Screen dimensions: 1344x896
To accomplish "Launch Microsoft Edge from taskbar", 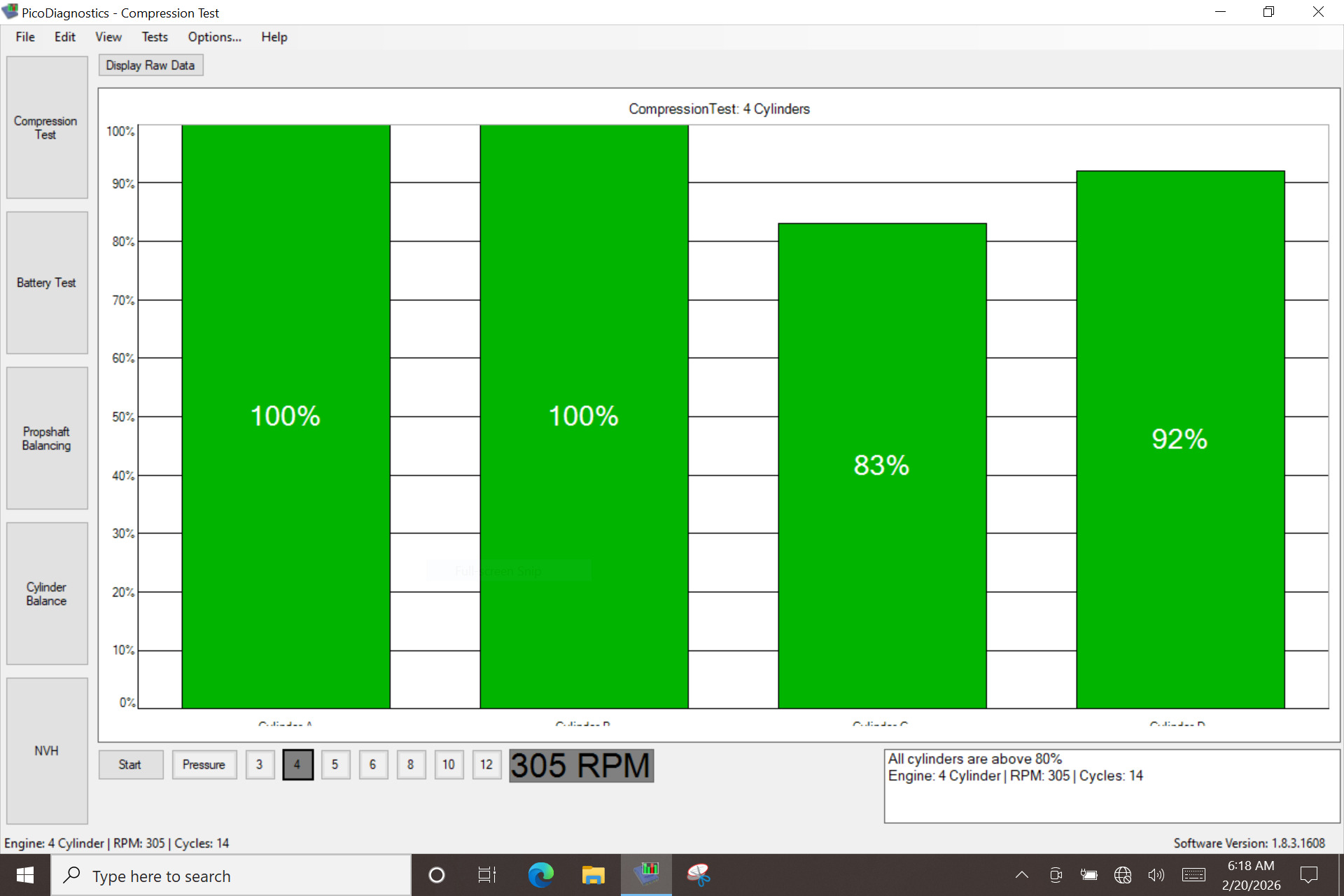I will [540, 875].
